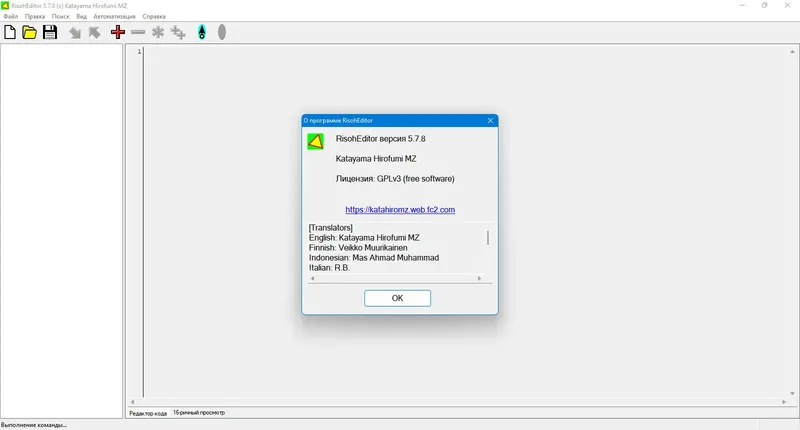
Task: Close the About RisohEditor dialog
Action: click(490, 120)
